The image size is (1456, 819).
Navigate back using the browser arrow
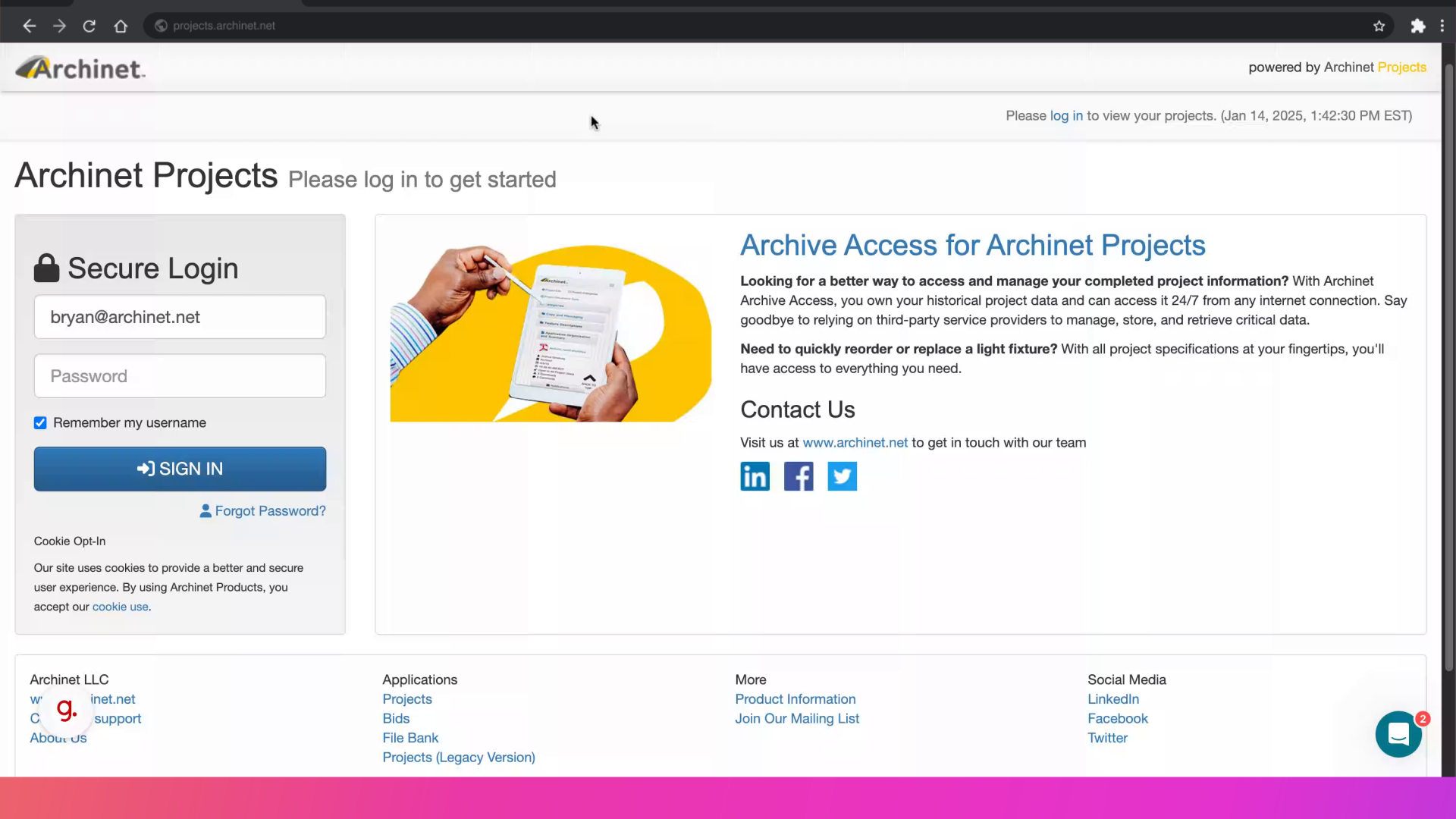29,25
